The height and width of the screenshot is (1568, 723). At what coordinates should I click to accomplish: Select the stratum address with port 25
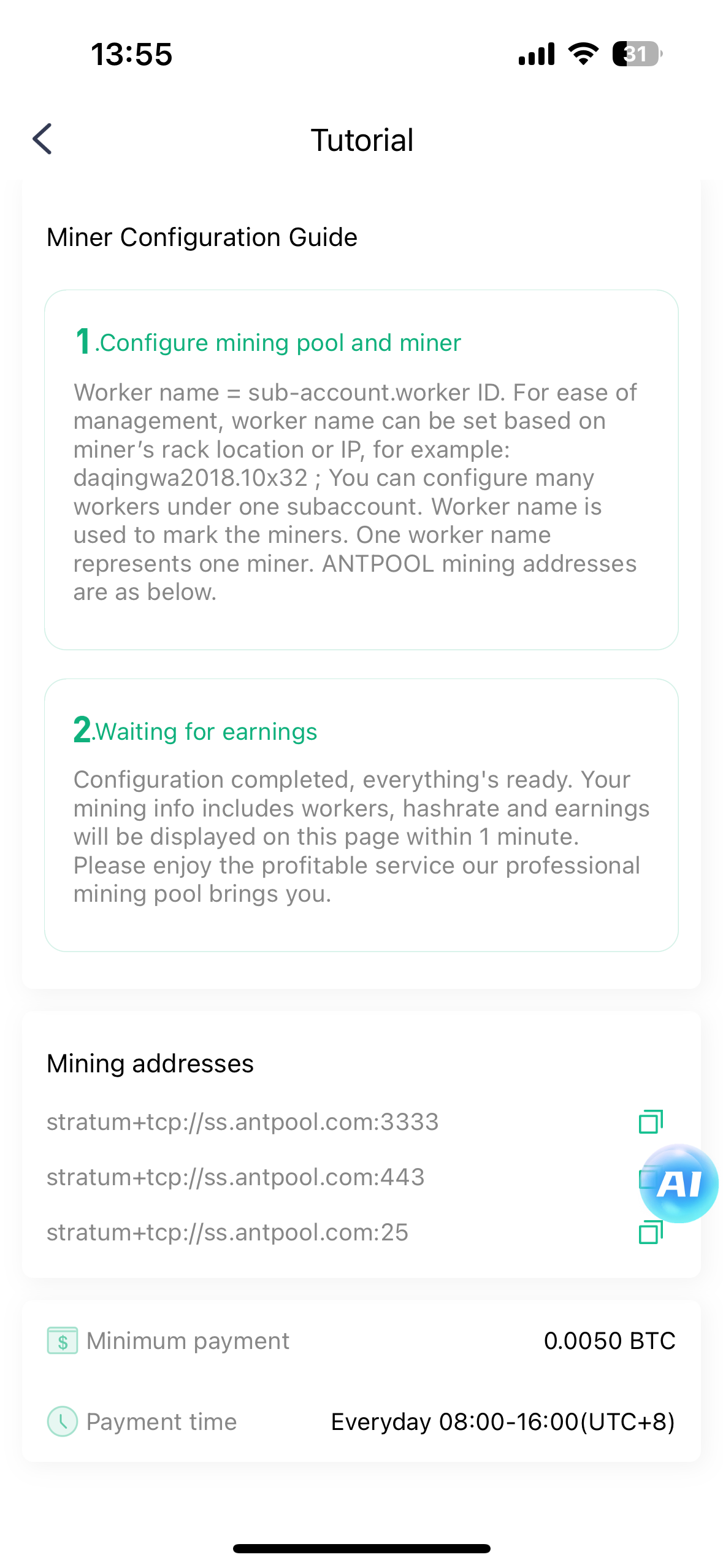coord(228,1232)
